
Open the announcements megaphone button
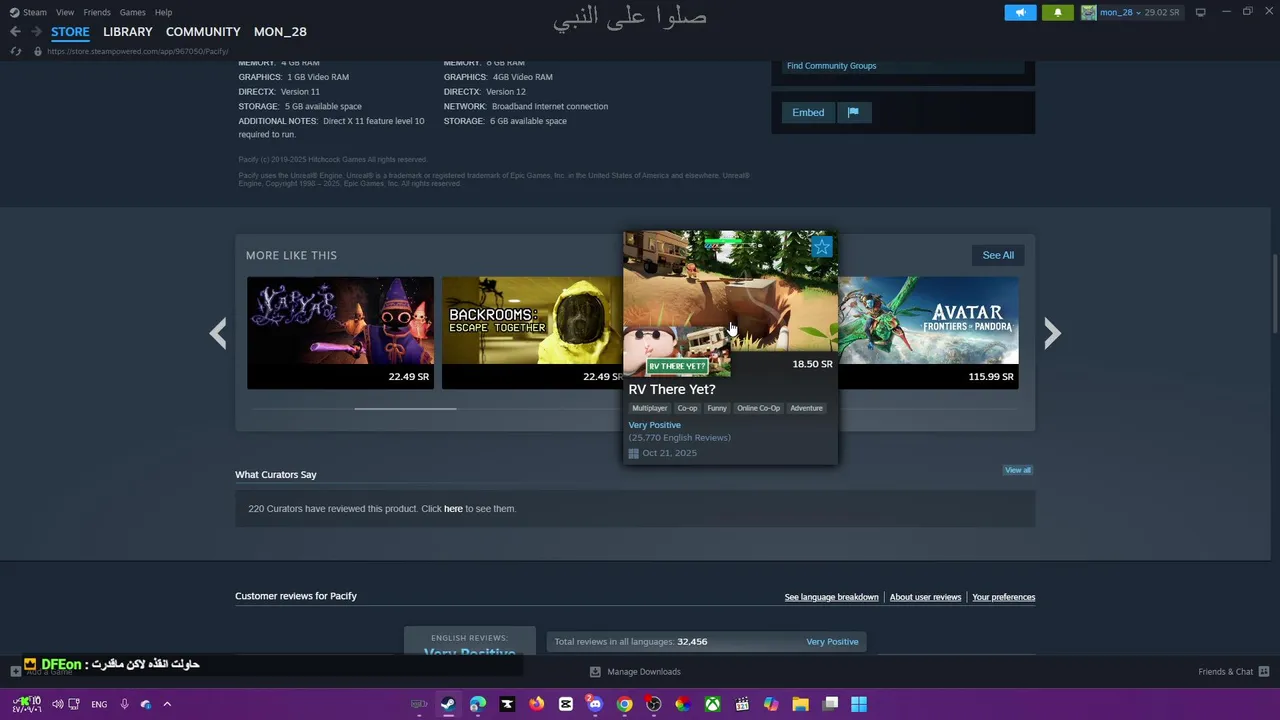tap(1020, 12)
